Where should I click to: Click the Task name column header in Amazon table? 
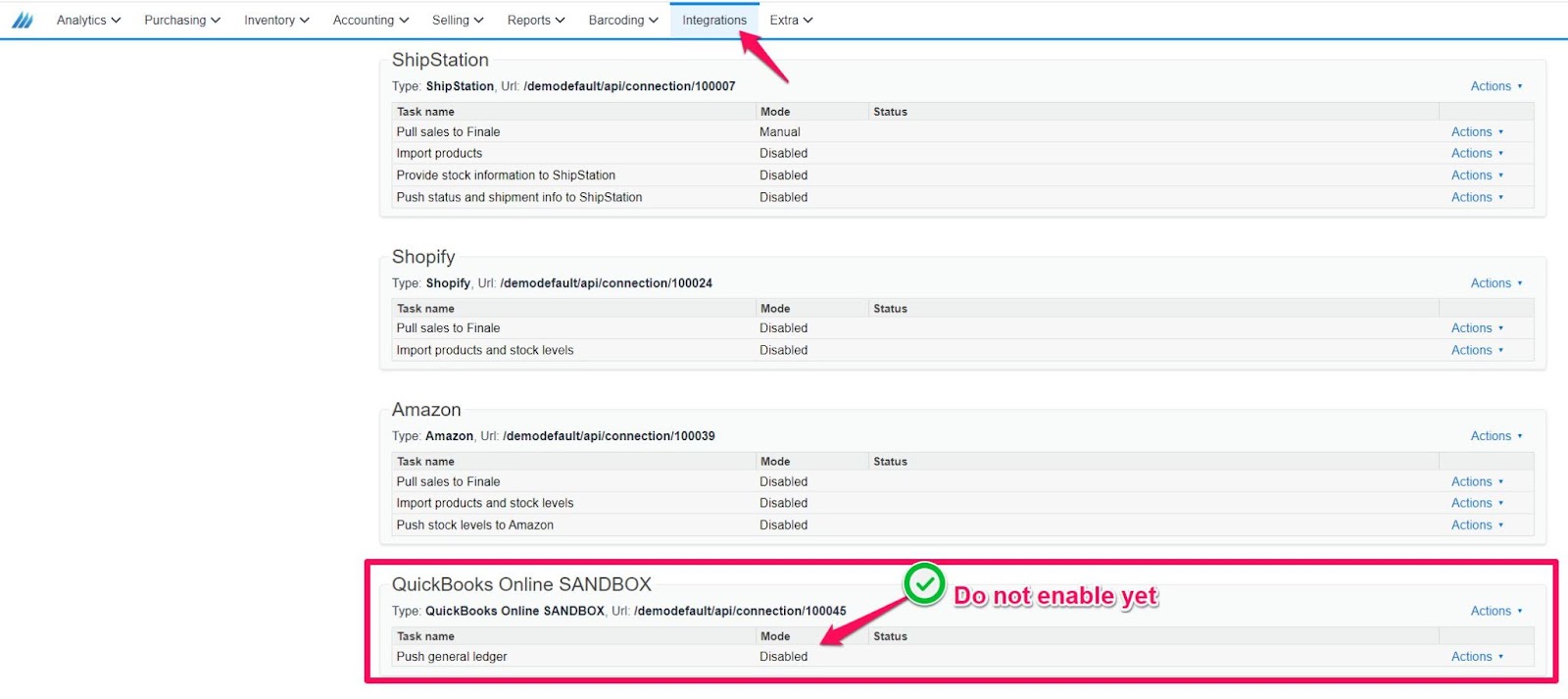(x=425, y=462)
